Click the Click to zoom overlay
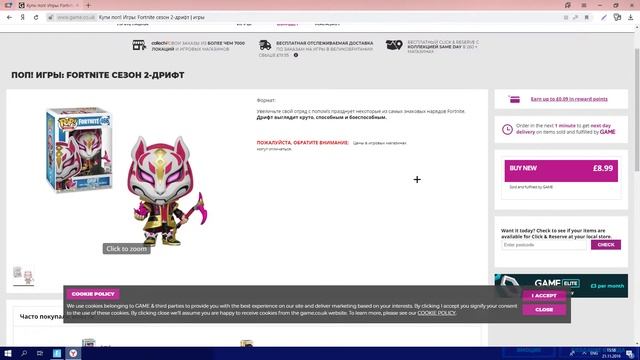 click(127, 249)
